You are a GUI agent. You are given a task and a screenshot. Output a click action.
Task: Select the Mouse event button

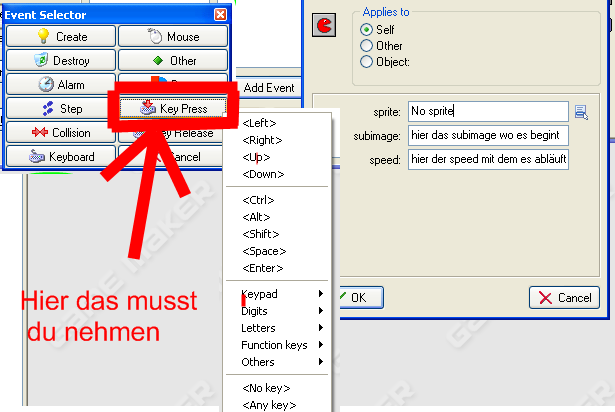pos(171,37)
